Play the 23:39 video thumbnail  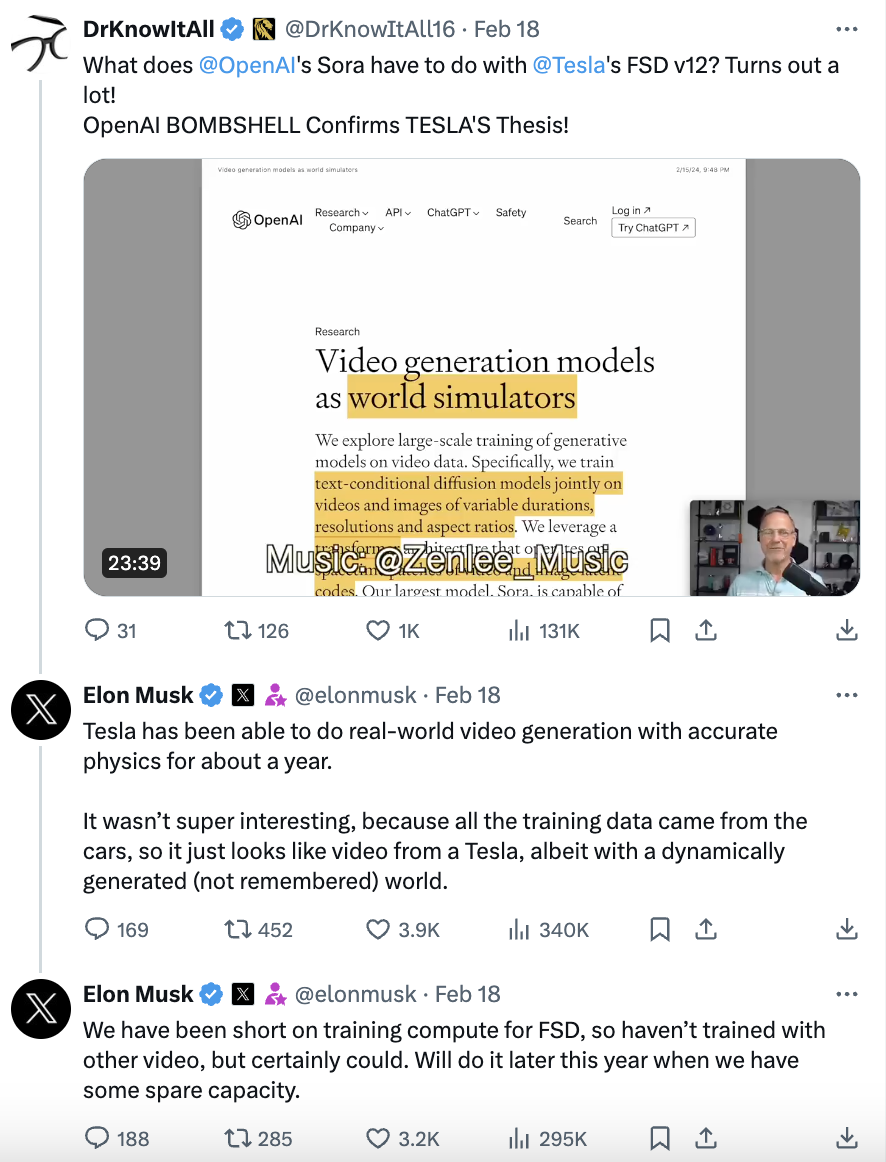click(471, 377)
